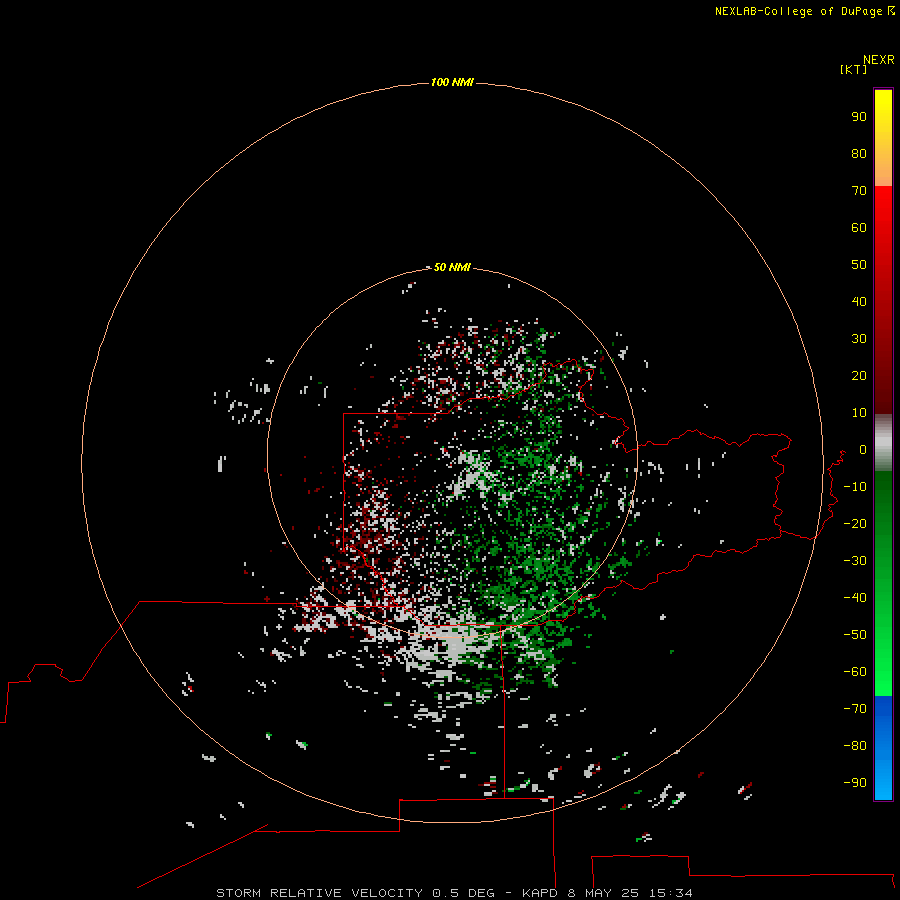Click the 8 MAY 25 date in caption
900x900 pixels.
tap(603, 893)
